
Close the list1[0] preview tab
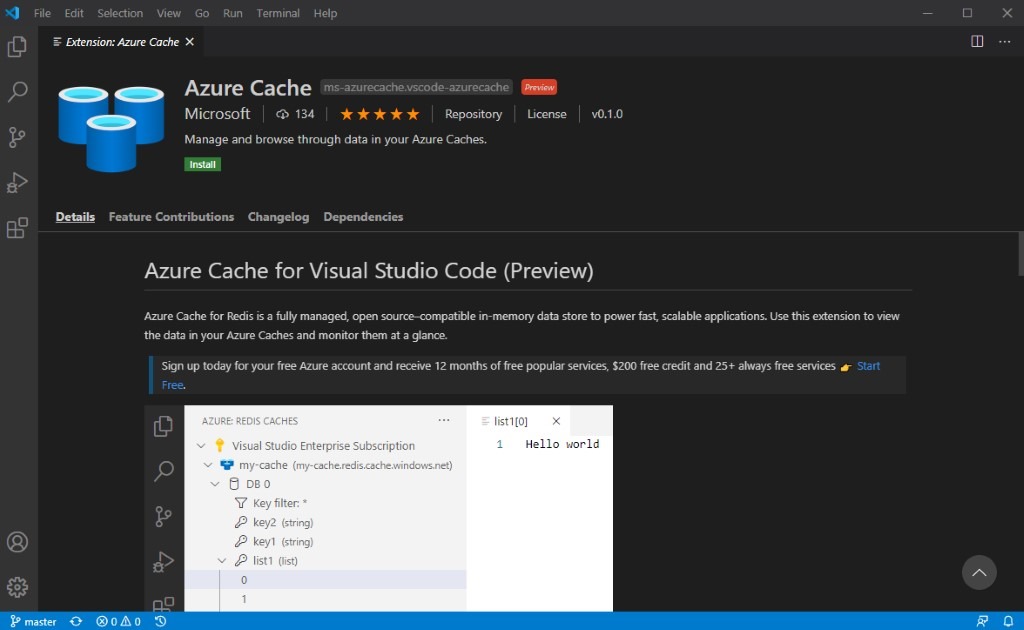tap(556, 421)
